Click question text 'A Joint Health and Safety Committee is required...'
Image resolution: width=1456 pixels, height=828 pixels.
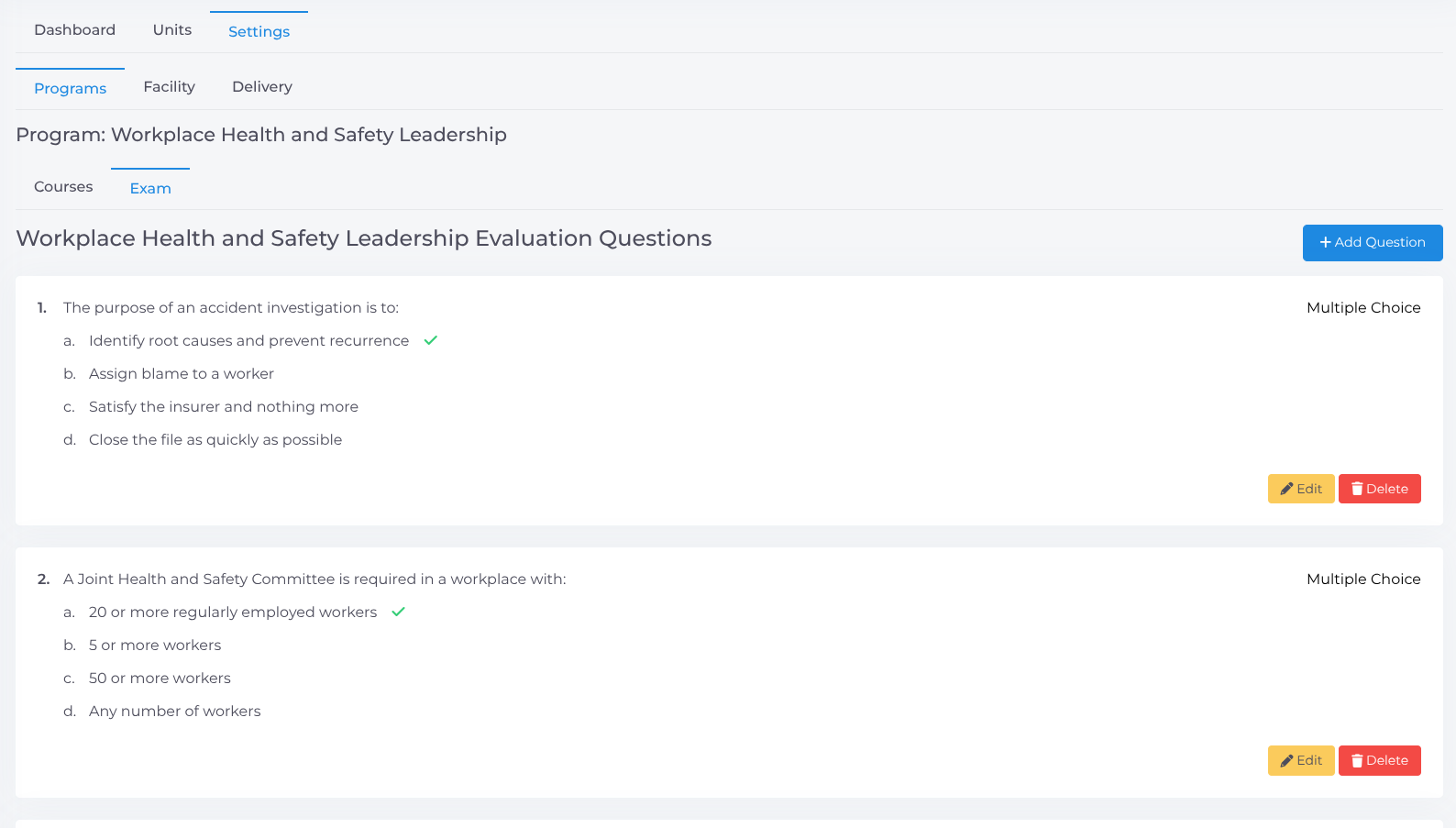pyautogui.click(x=314, y=580)
